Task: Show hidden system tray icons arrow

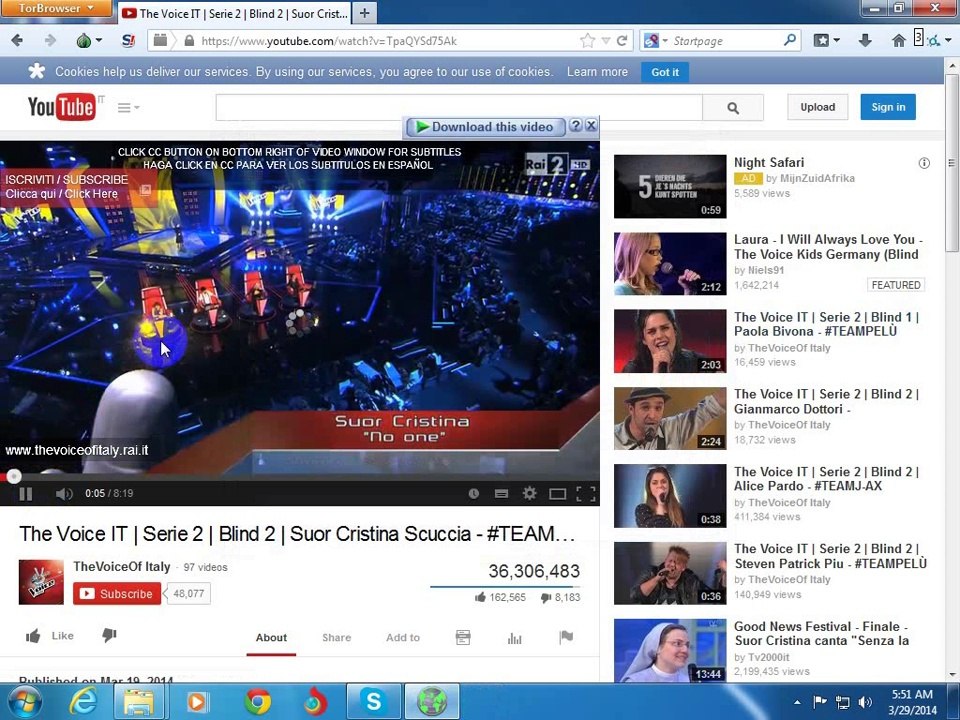Action: [797, 702]
